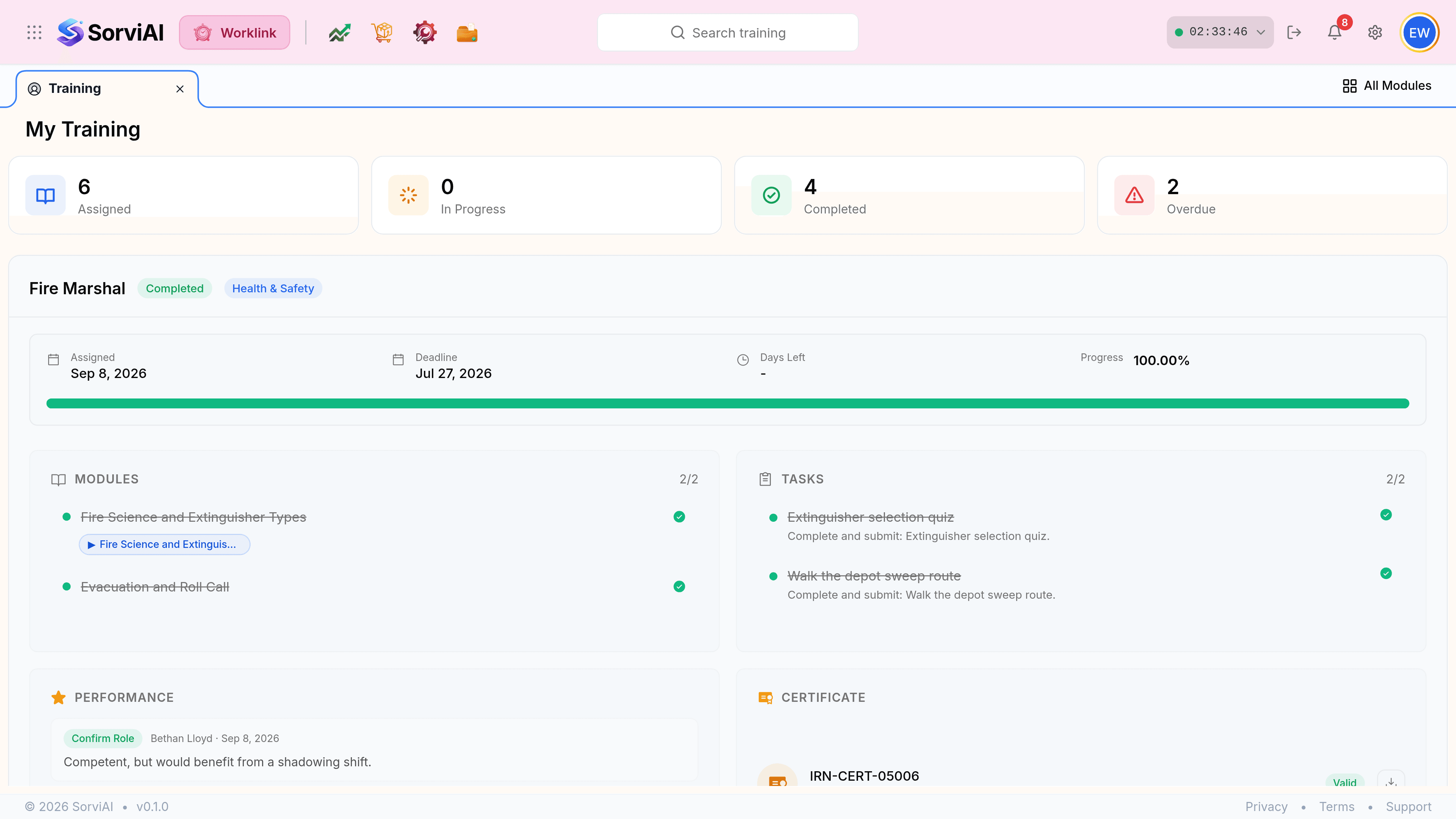Open the Terms link
1456x819 pixels.
tap(1336, 806)
